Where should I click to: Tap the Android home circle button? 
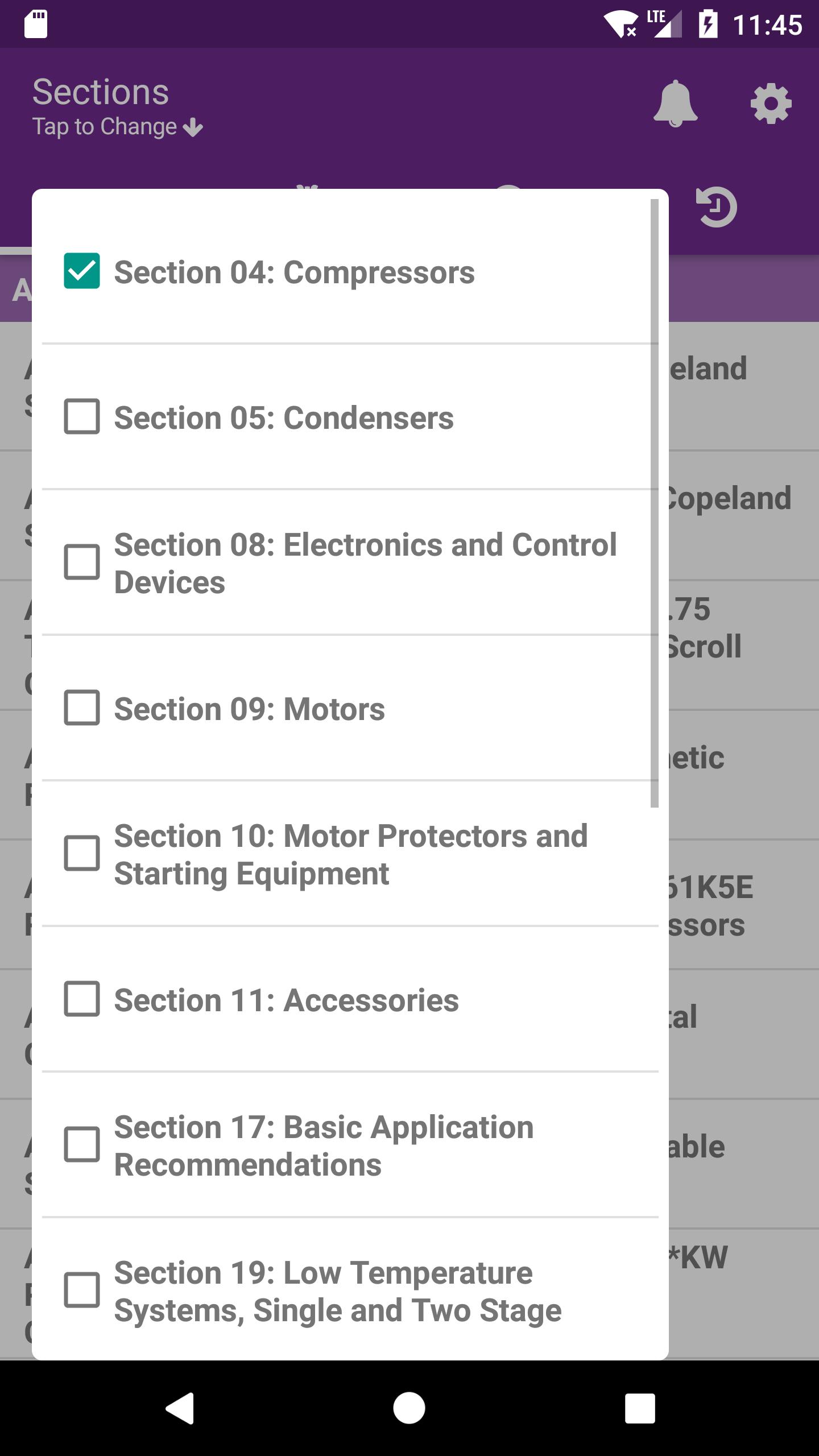click(x=409, y=1408)
